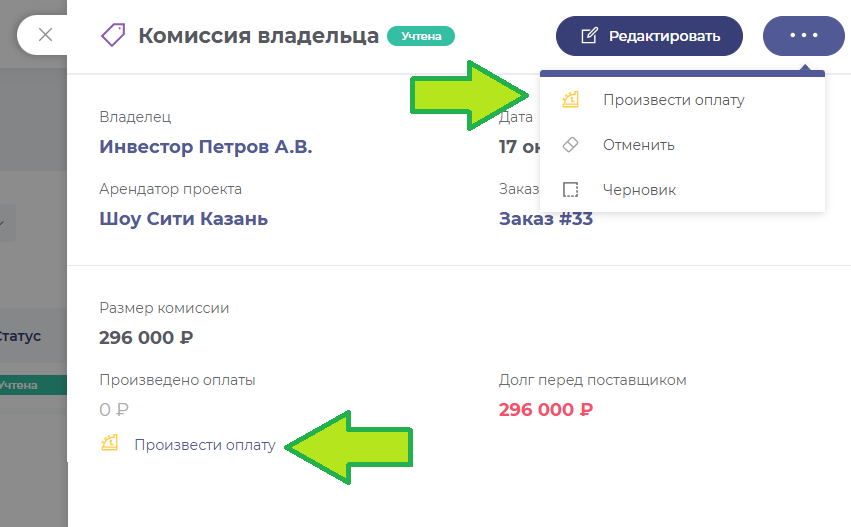
Task: Close the commission panel with X
Action: (45, 35)
